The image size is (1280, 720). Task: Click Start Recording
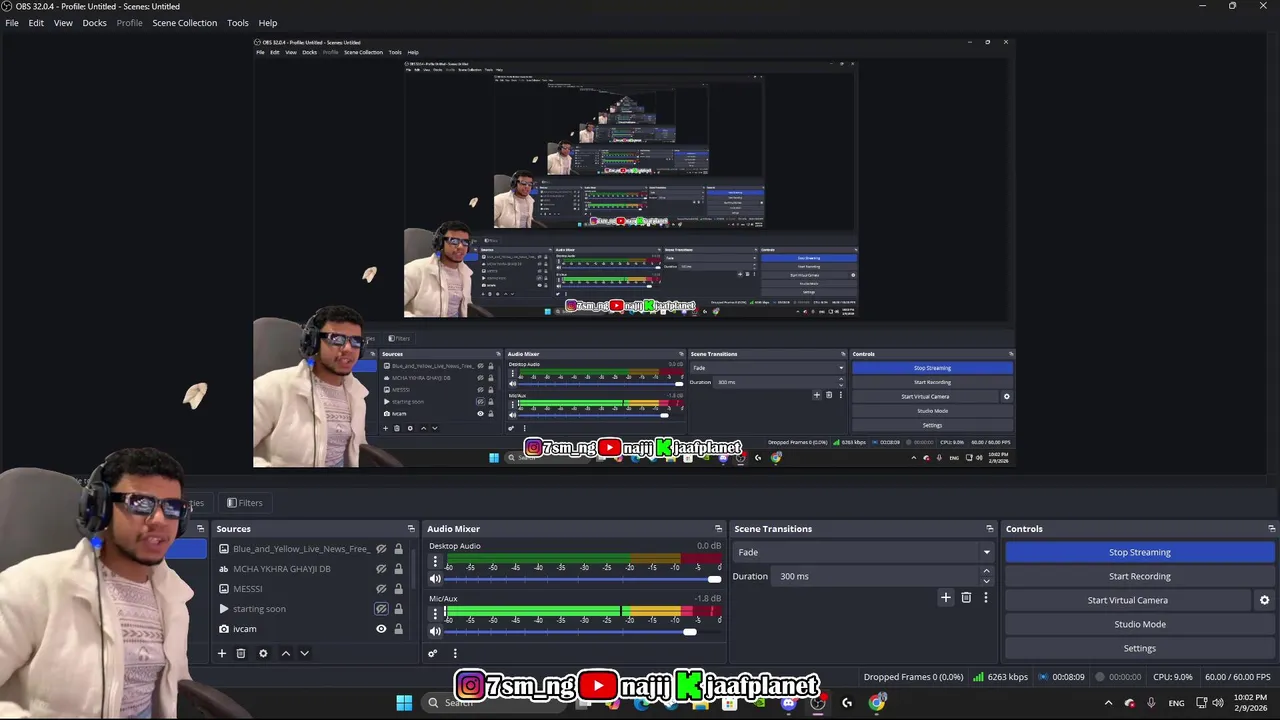[x=1140, y=576]
